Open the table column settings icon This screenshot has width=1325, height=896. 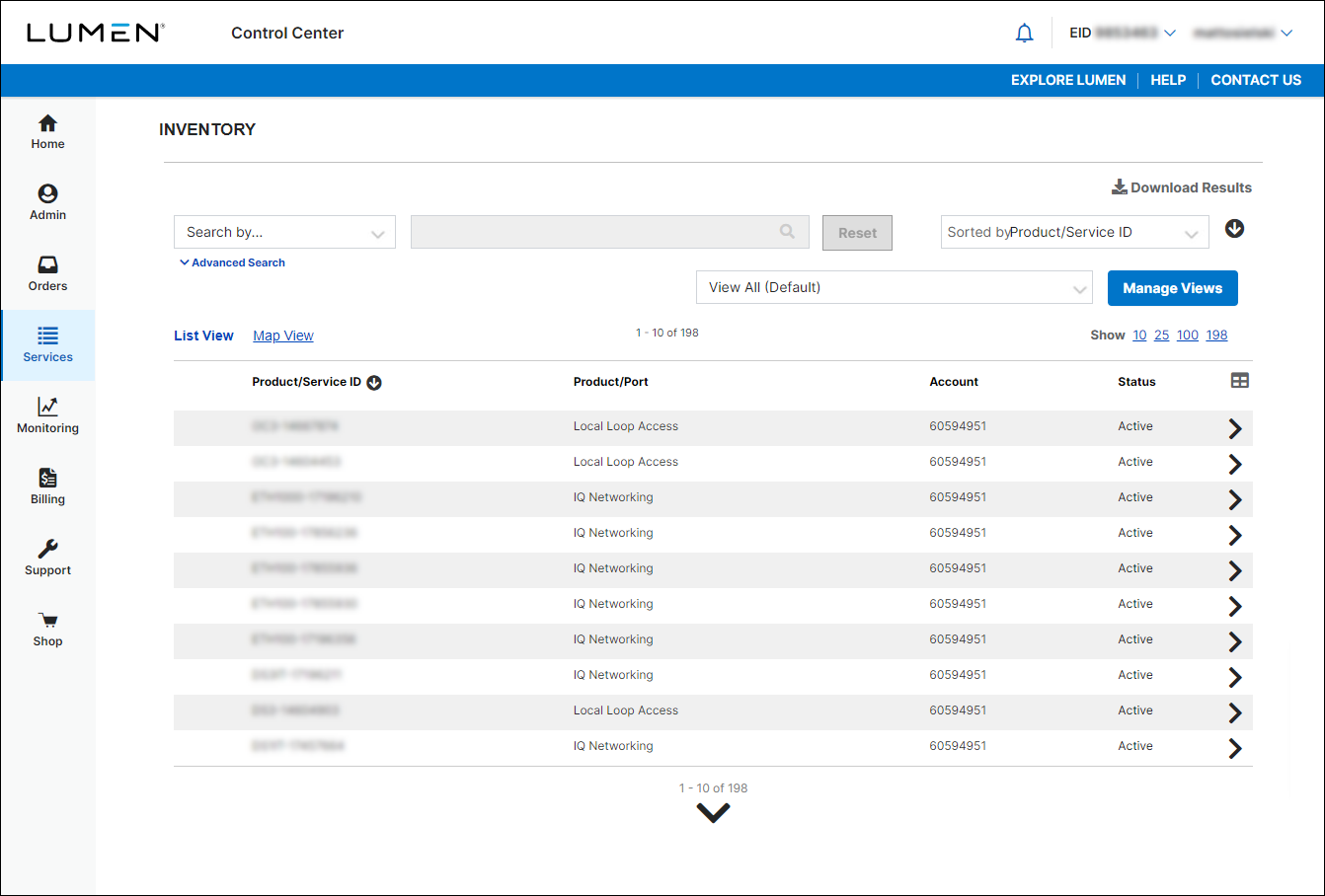[x=1240, y=381]
